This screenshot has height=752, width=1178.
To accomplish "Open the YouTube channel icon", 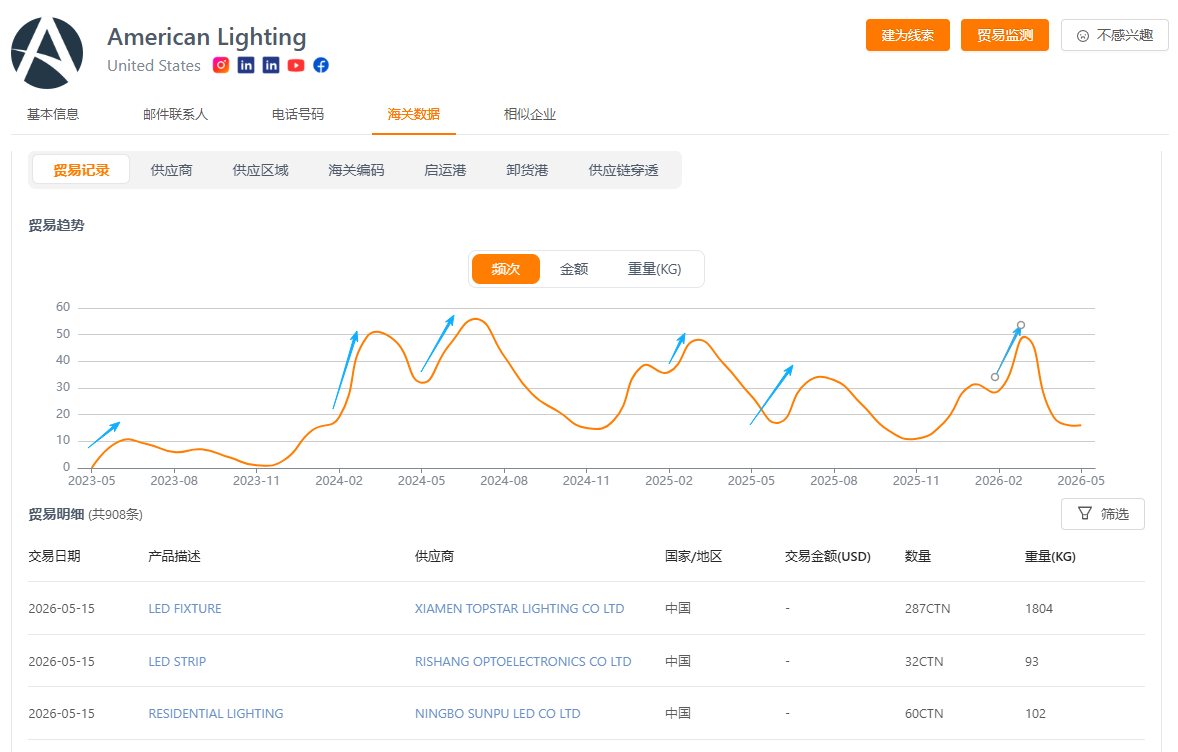I will tap(296, 65).
